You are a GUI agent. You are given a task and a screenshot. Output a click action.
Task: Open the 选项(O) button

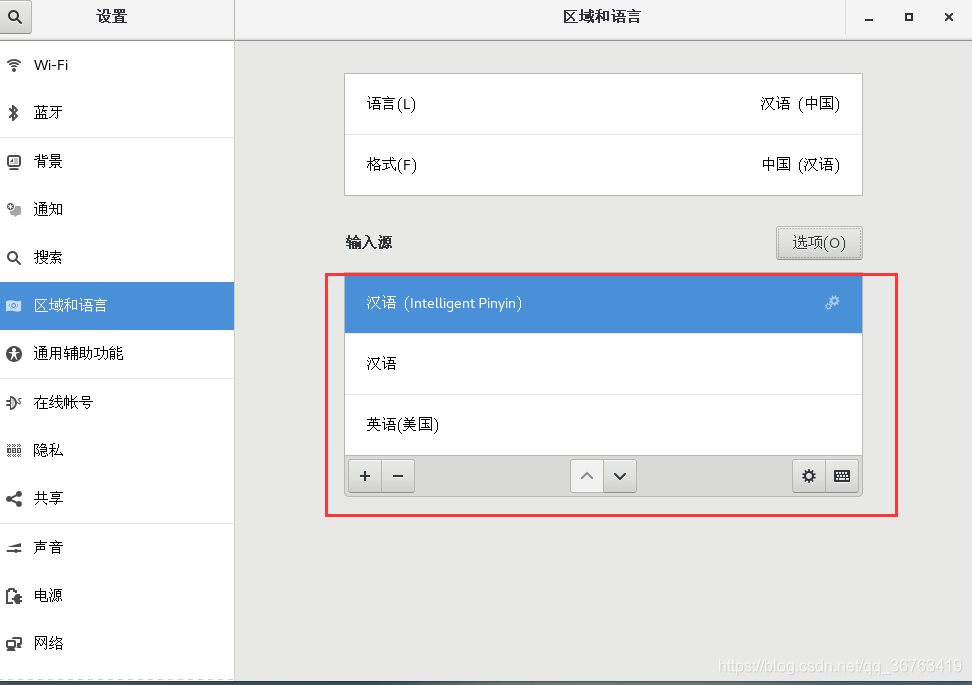point(819,242)
